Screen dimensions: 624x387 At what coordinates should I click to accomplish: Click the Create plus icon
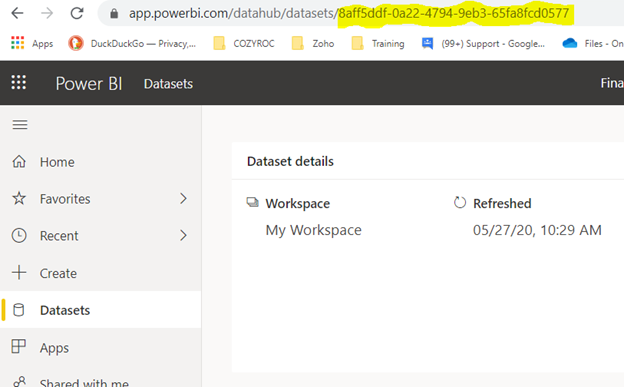point(19,273)
